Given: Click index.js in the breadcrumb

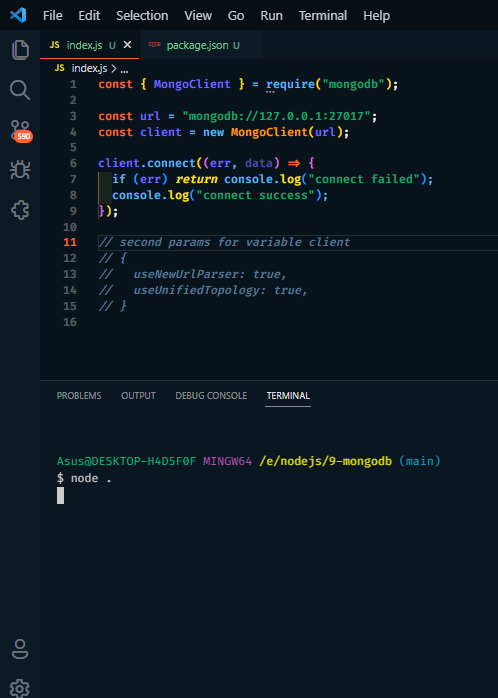Looking at the screenshot, I should [x=89, y=69].
